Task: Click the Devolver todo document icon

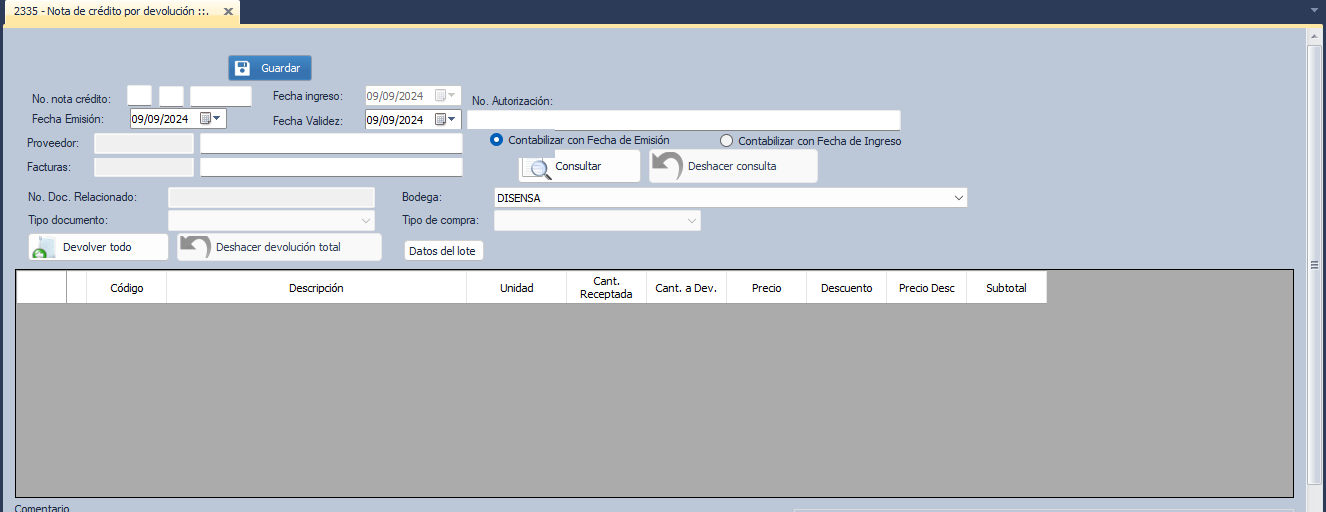Action: (42, 248)
